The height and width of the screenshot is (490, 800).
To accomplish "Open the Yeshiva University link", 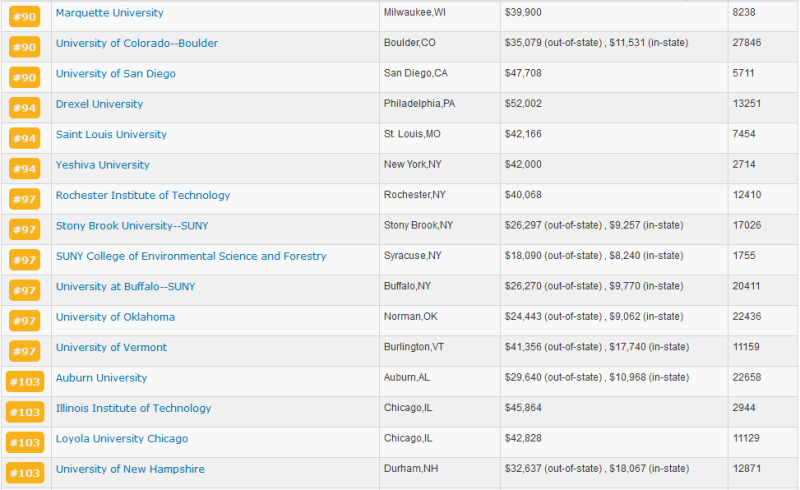I will click(x=103, y=165).
